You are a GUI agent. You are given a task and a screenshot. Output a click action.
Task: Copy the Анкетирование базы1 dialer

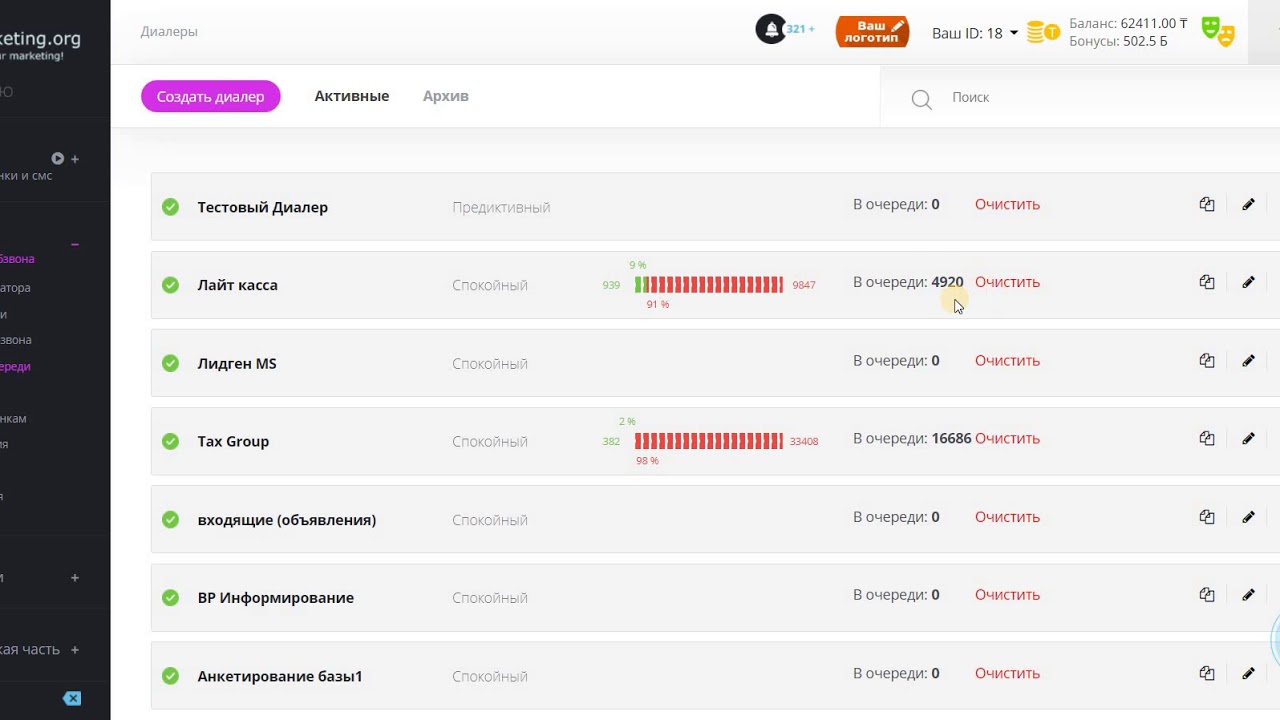tap(1207, 673)
